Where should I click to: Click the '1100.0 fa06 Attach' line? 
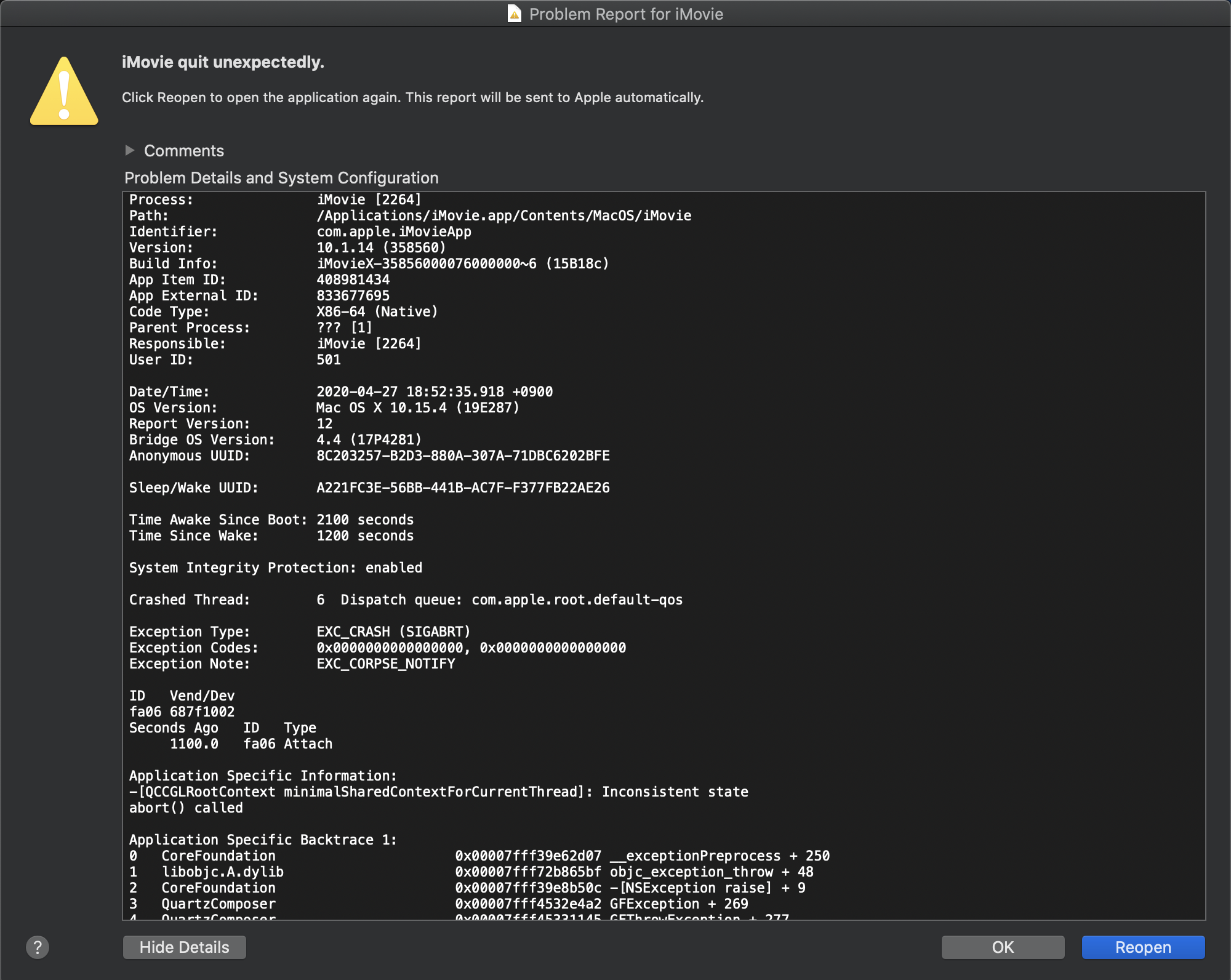point(251,744)
